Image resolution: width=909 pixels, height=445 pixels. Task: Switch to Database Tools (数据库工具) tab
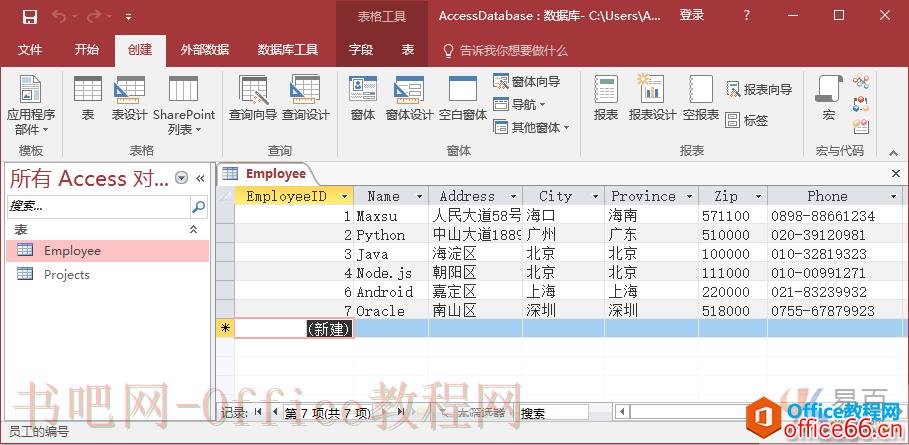(x=288, y=50)
